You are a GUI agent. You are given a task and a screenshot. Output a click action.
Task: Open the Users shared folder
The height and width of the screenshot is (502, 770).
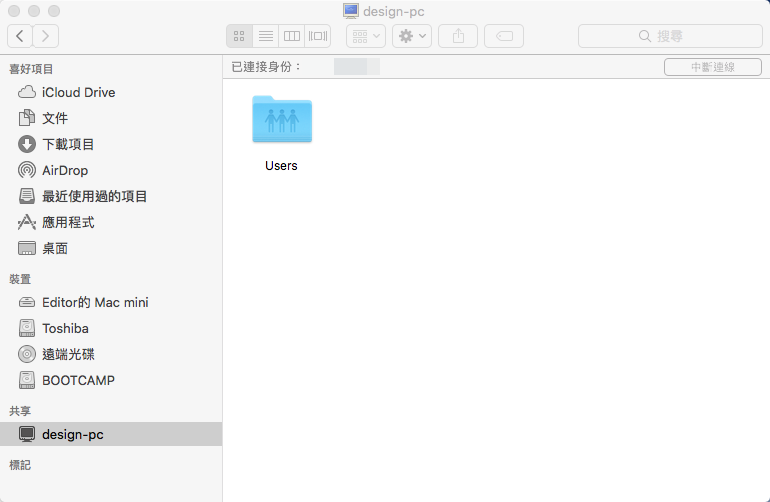click(x=282, y=119)
